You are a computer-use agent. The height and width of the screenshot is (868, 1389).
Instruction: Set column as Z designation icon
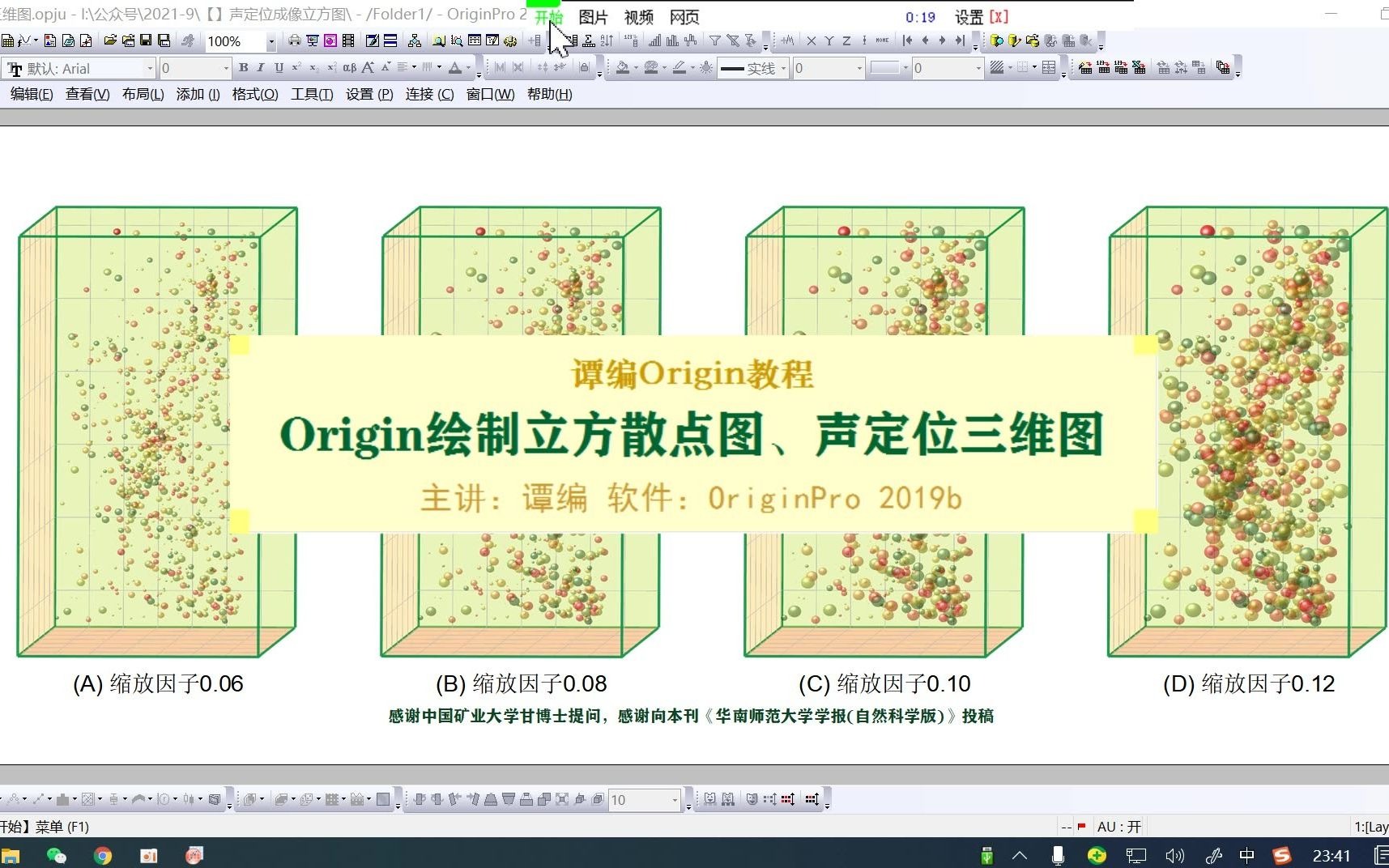tap(846, 40)
